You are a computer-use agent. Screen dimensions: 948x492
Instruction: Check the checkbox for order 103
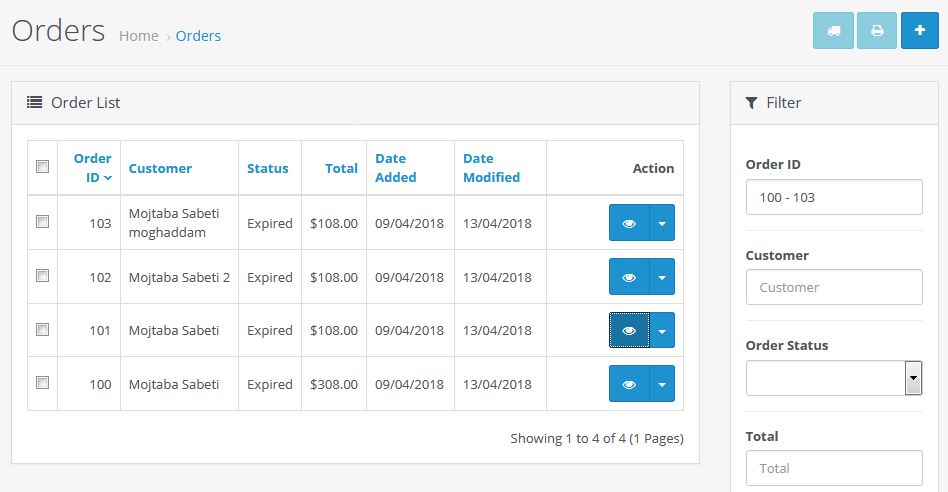click(x=42, y=222)
